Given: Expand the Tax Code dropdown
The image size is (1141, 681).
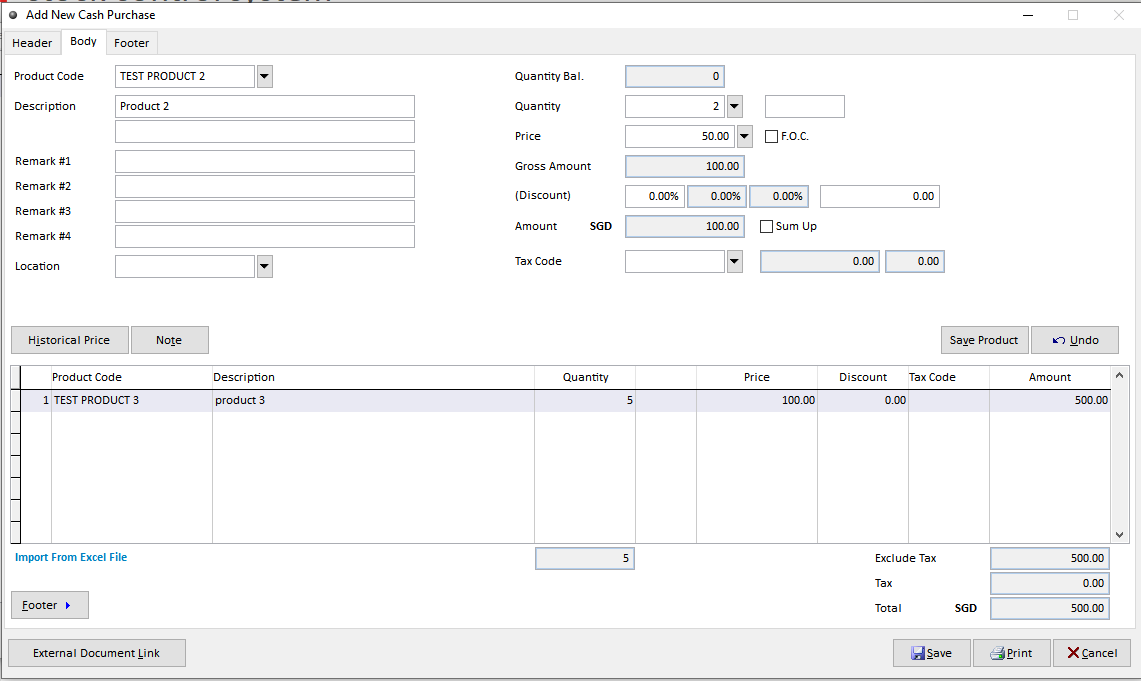Looking at the screenshot, I should point(735,261).
